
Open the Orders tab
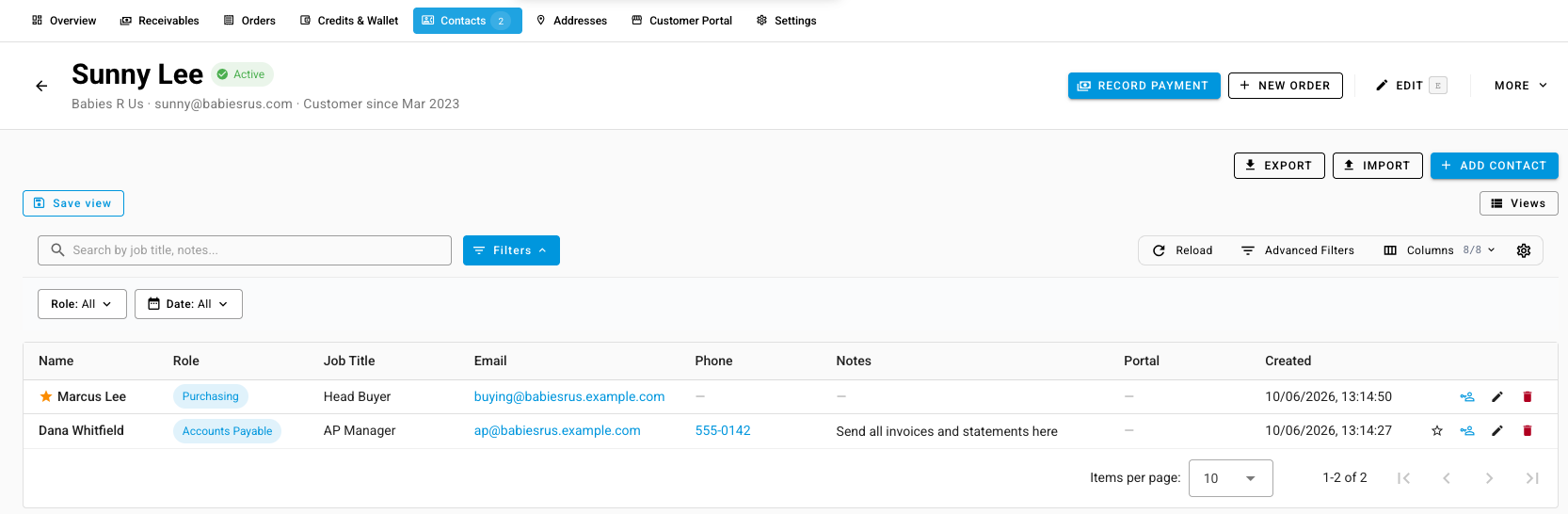tap(249, 21)
